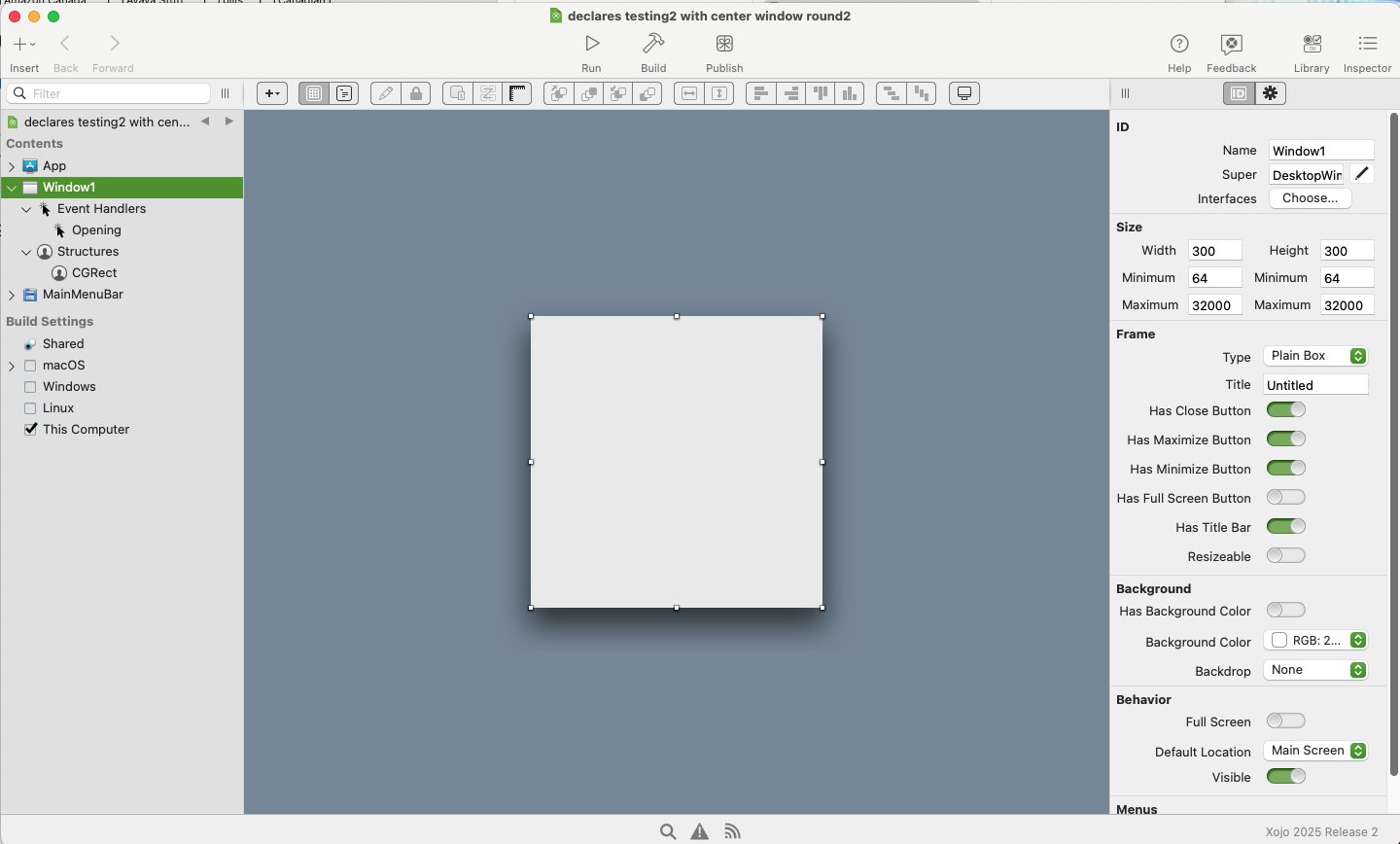
Task: Open the Library panel
Action: (1311, 44)
